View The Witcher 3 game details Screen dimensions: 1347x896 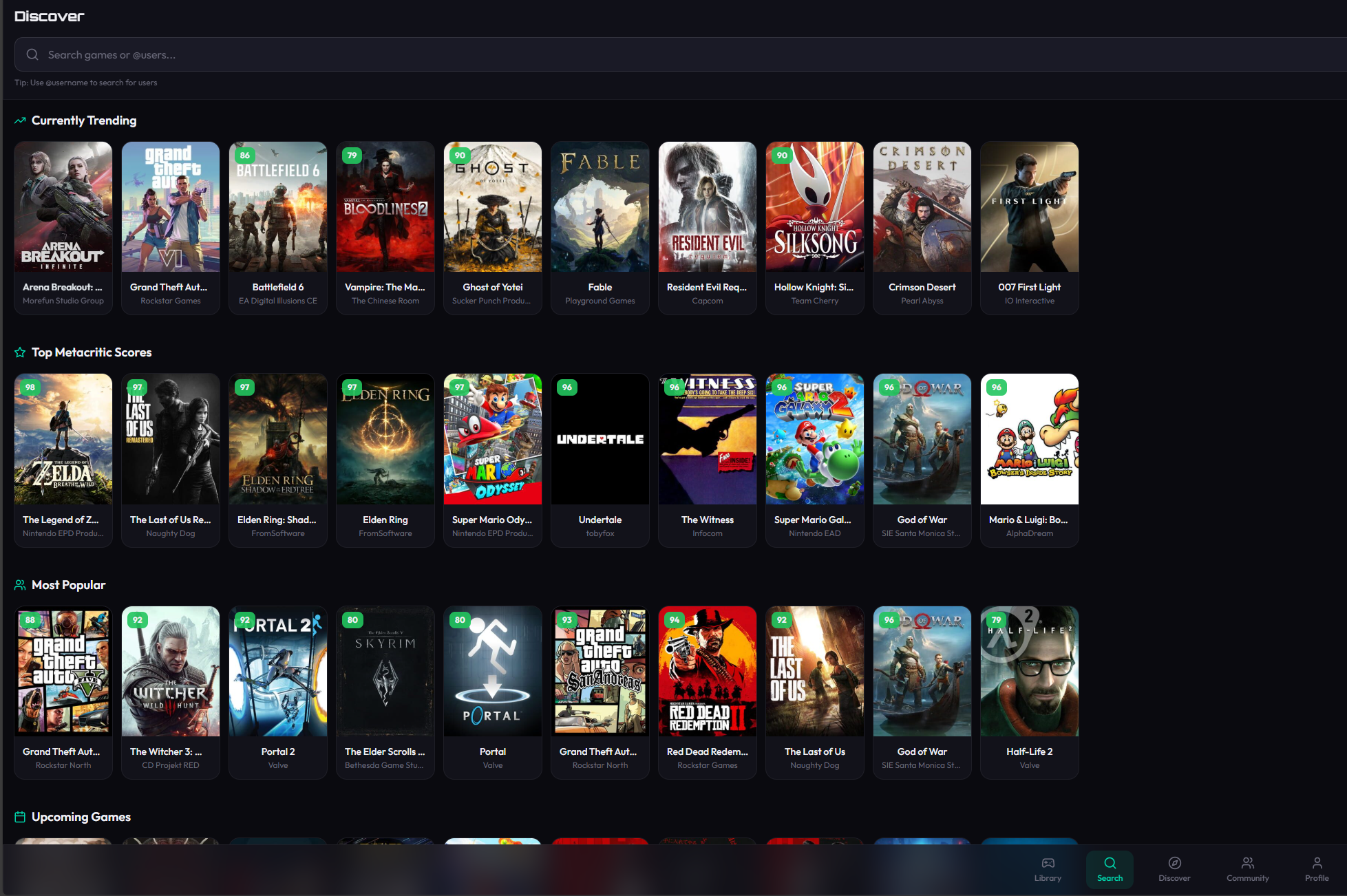click(x=170, y=671)
